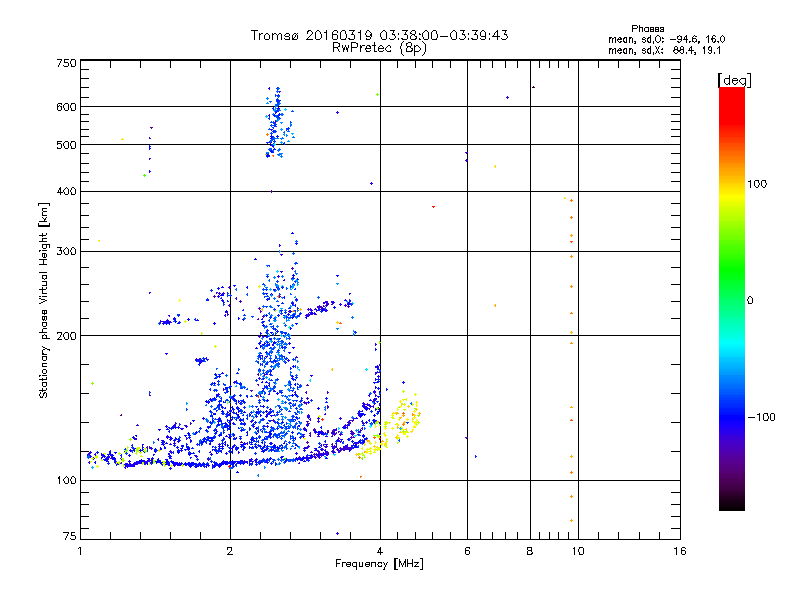This screenshot has width=800, height=600.
Task: Click 'mean, sd,O: -94.6, 16.0' statistics line
Action: 666,39
